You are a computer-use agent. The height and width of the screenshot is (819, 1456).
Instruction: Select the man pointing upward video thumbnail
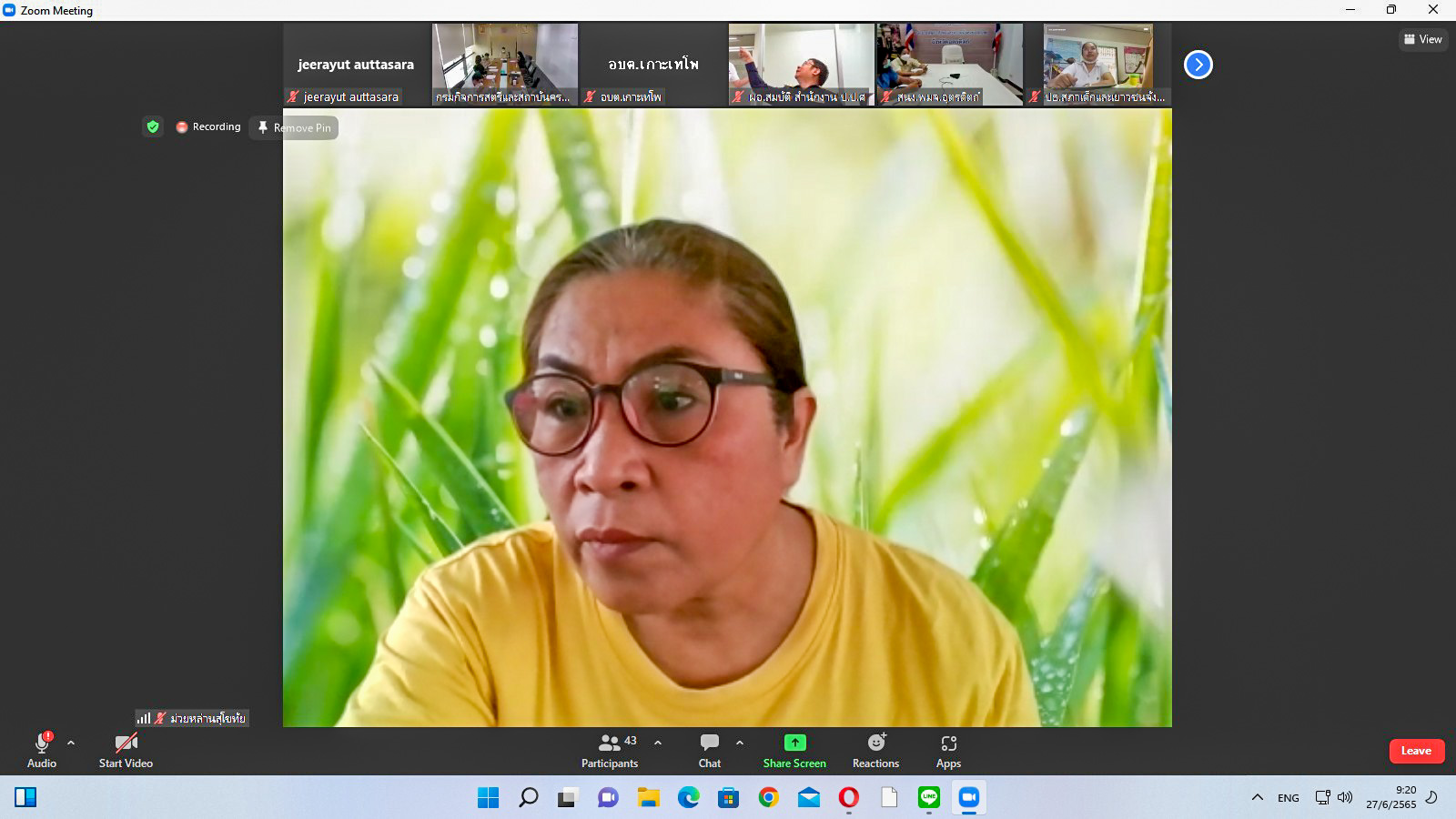pos(802,65)
